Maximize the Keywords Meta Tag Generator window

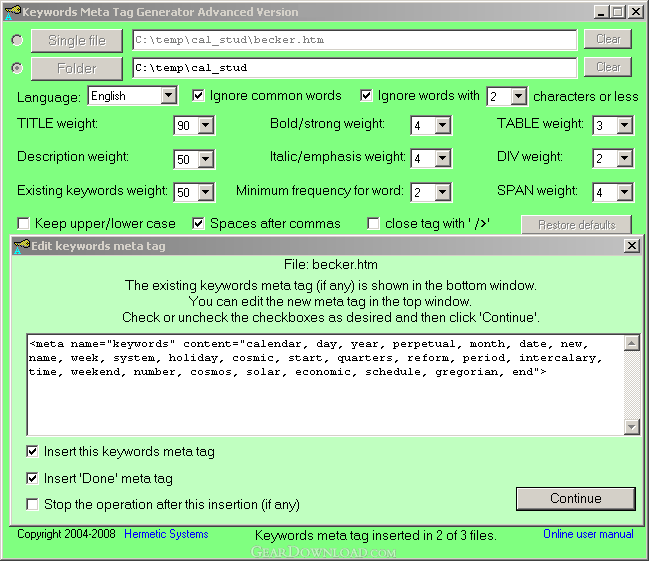pyautogui.click(x=618, y=12)
